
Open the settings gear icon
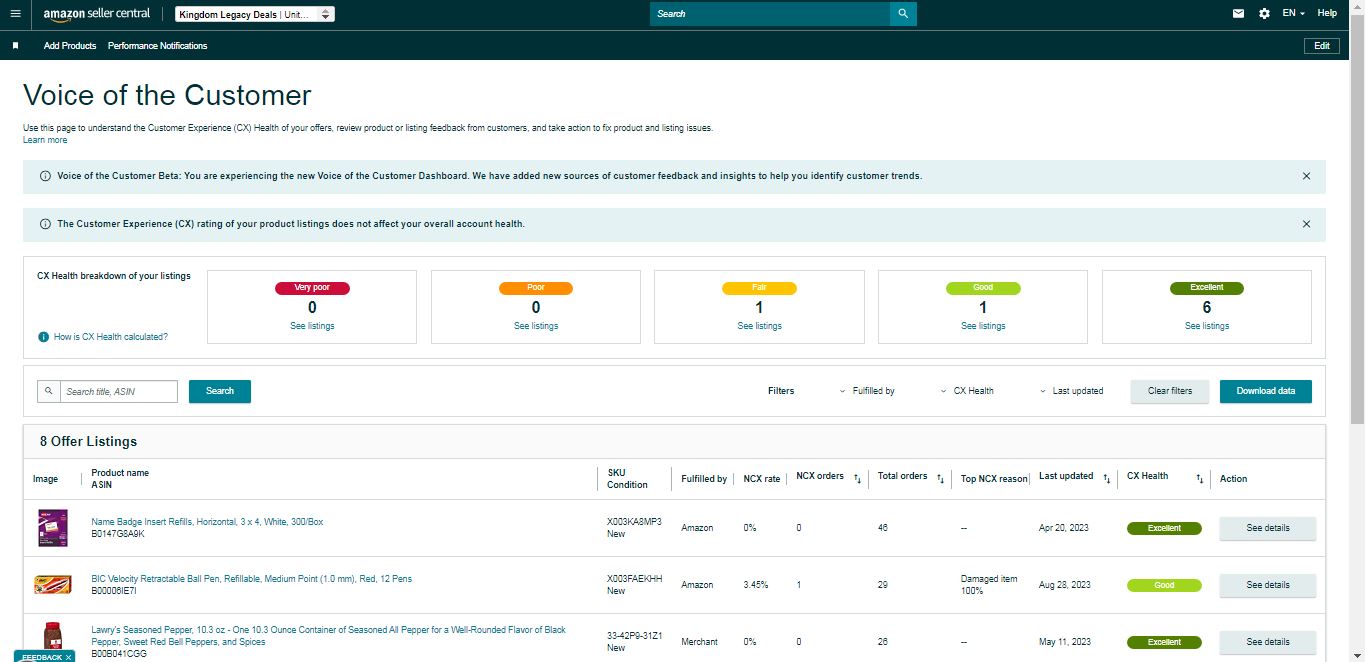tap(1264, 14)
